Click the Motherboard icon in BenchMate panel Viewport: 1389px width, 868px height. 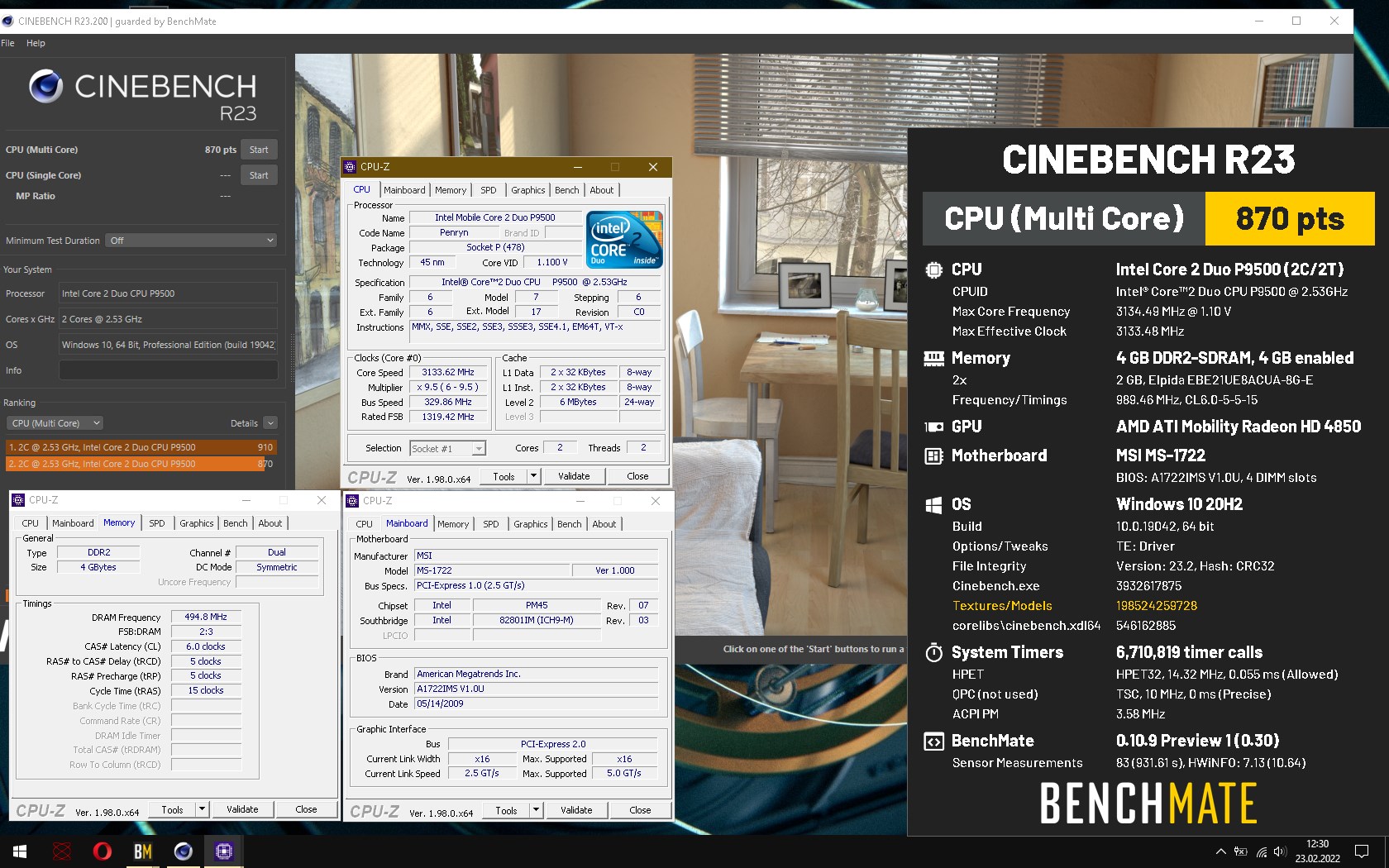point(933,455)
